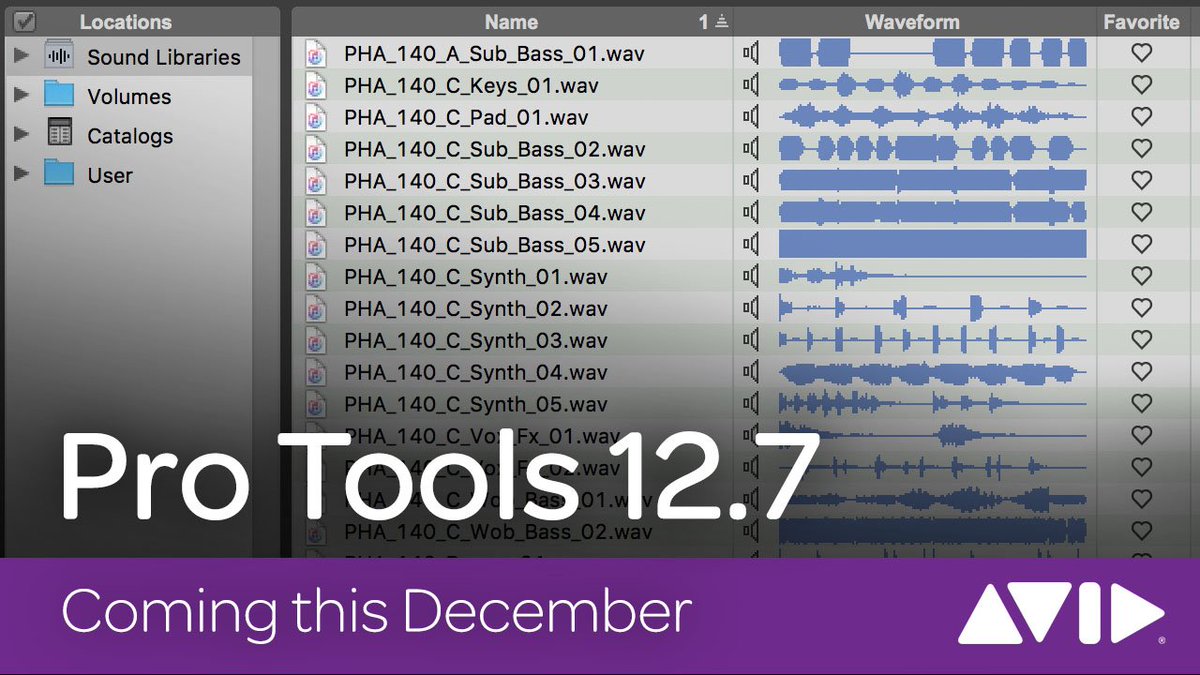Select the file name PHA_140_C_Keys_01.wav

[471, 86]
